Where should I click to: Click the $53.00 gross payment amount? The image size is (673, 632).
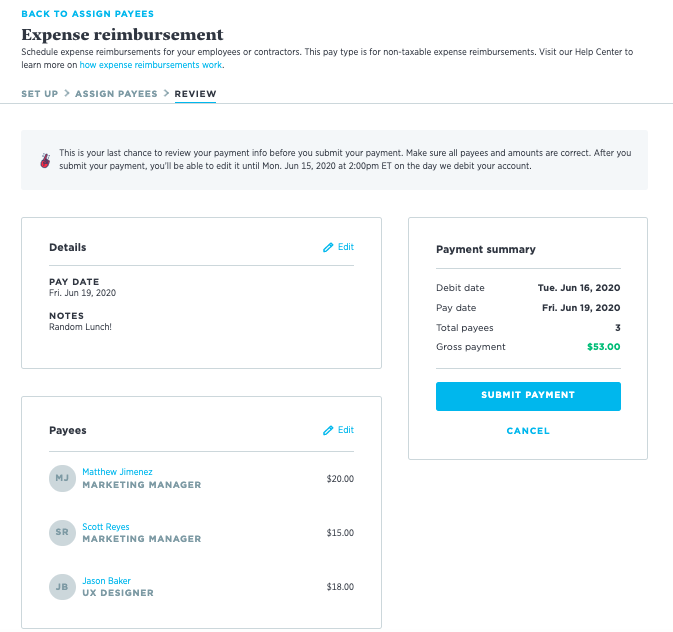(603, 347)
